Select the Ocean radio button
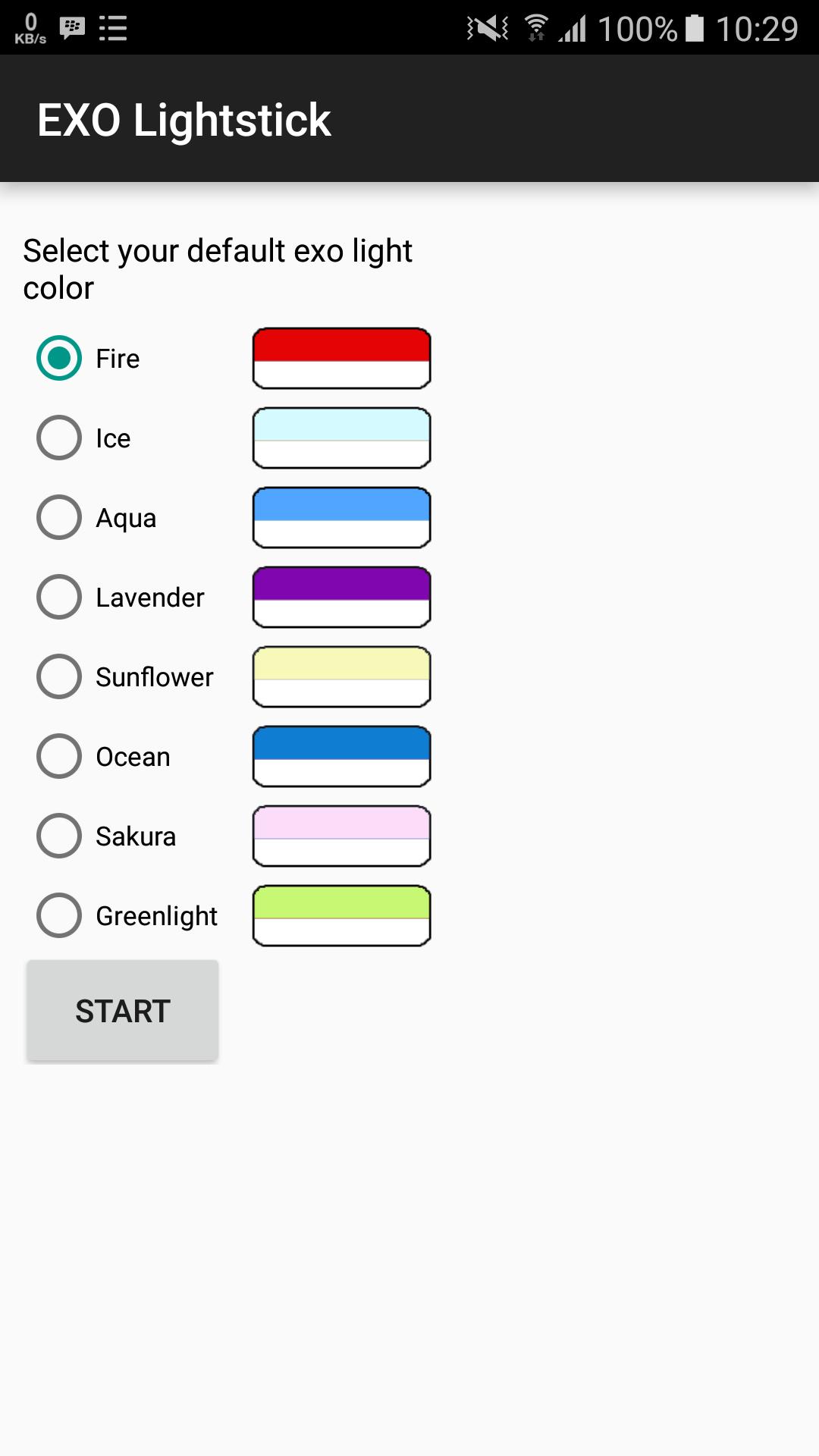The height and width of the screenshot is (1456, 819). point(59,756)
